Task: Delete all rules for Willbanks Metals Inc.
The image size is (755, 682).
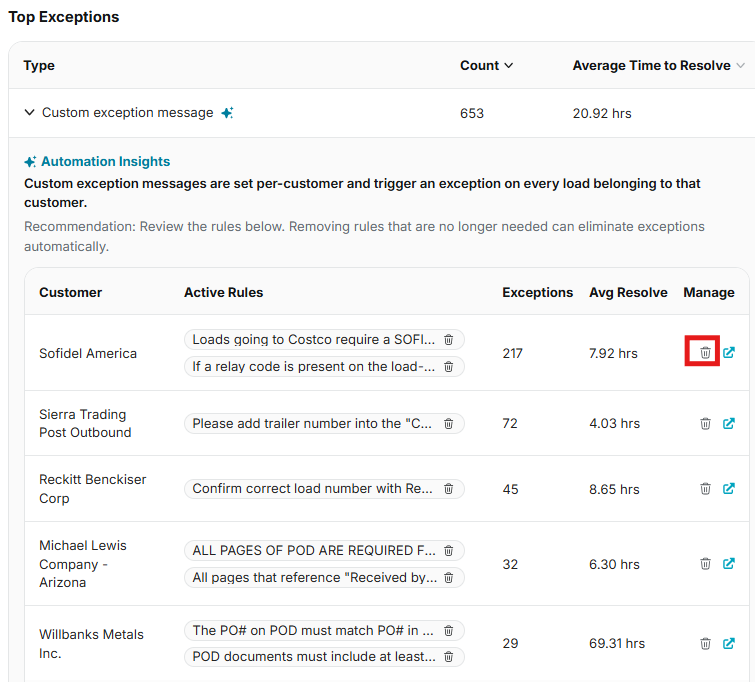Action: (x=705, y=643)
